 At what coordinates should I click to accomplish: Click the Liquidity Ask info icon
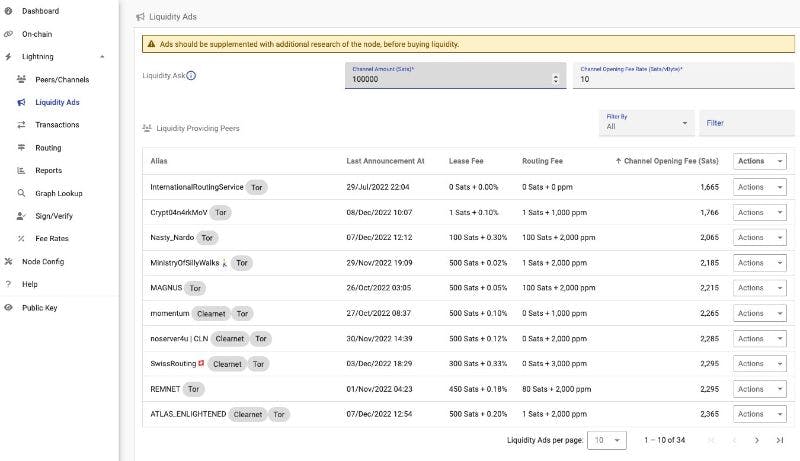point(191,75)
